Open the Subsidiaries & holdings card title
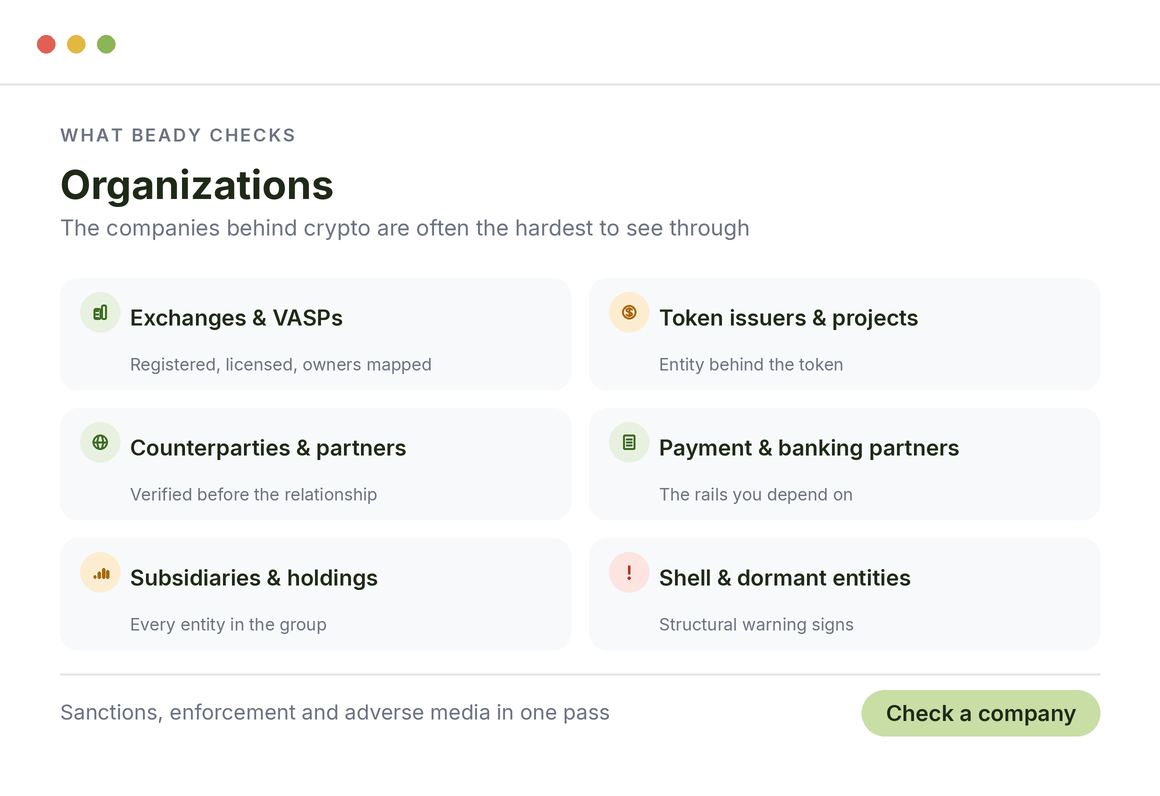 pos(254,578)
